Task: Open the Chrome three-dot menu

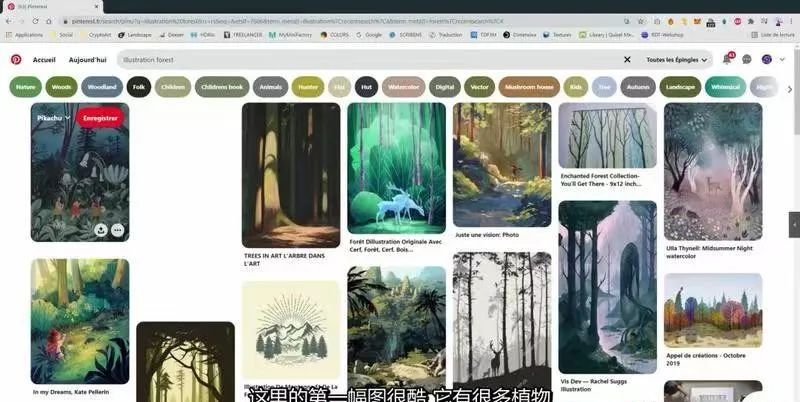Action: point(791,21)
